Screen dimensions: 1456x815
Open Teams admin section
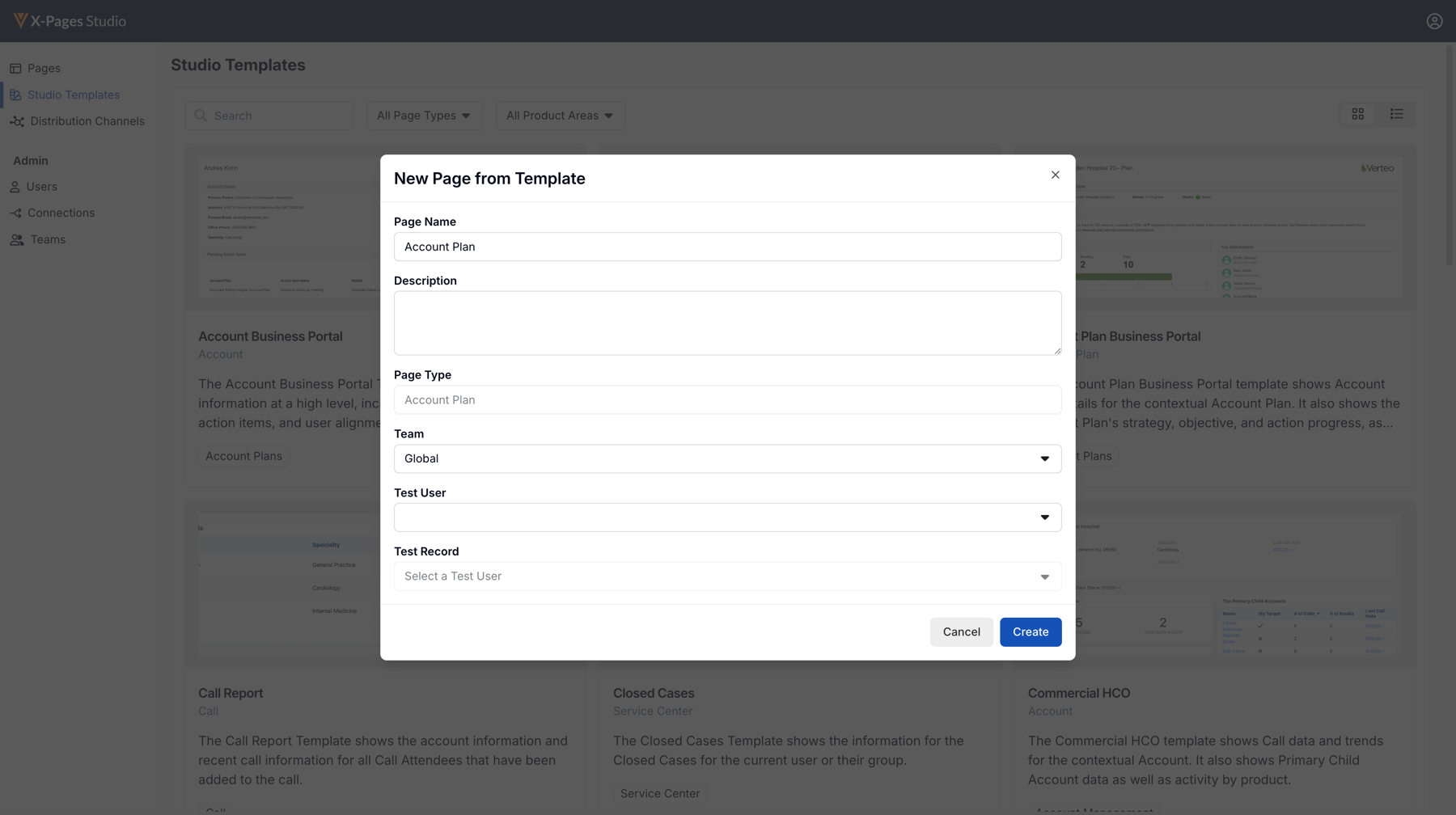[48, 240]
